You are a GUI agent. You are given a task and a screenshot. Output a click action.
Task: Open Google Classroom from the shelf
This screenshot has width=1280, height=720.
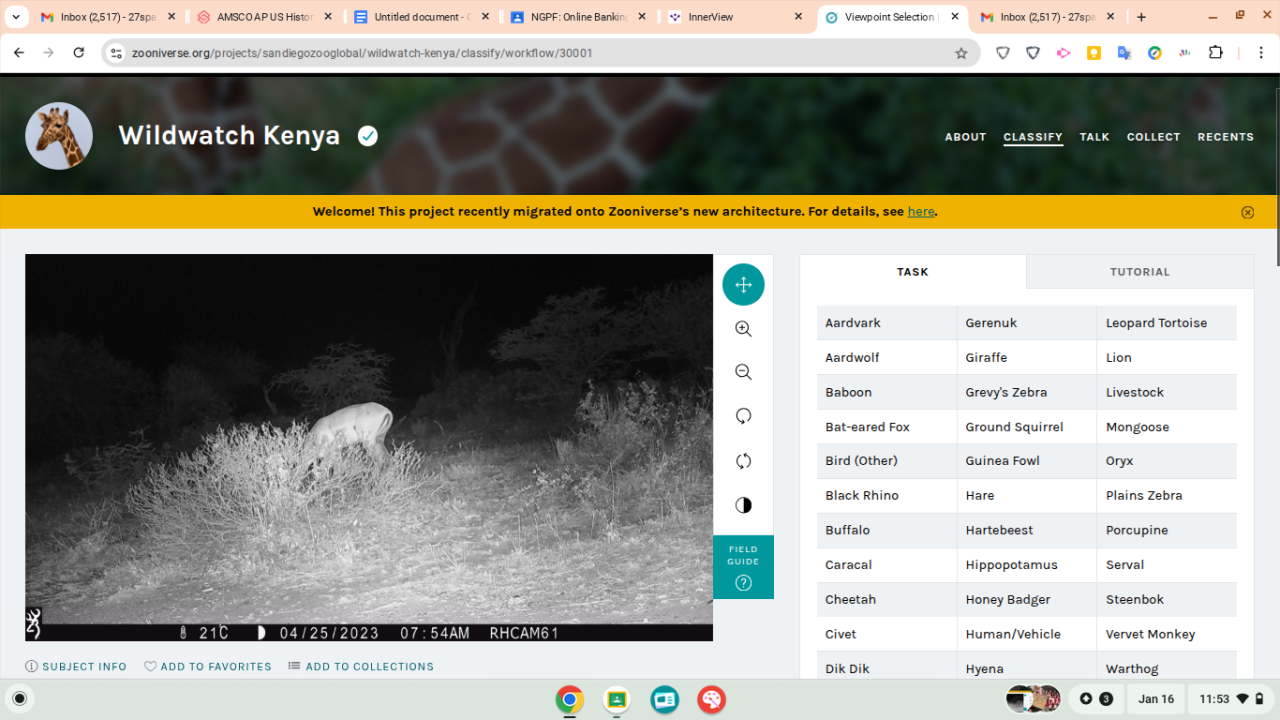(x=617, y=699)
